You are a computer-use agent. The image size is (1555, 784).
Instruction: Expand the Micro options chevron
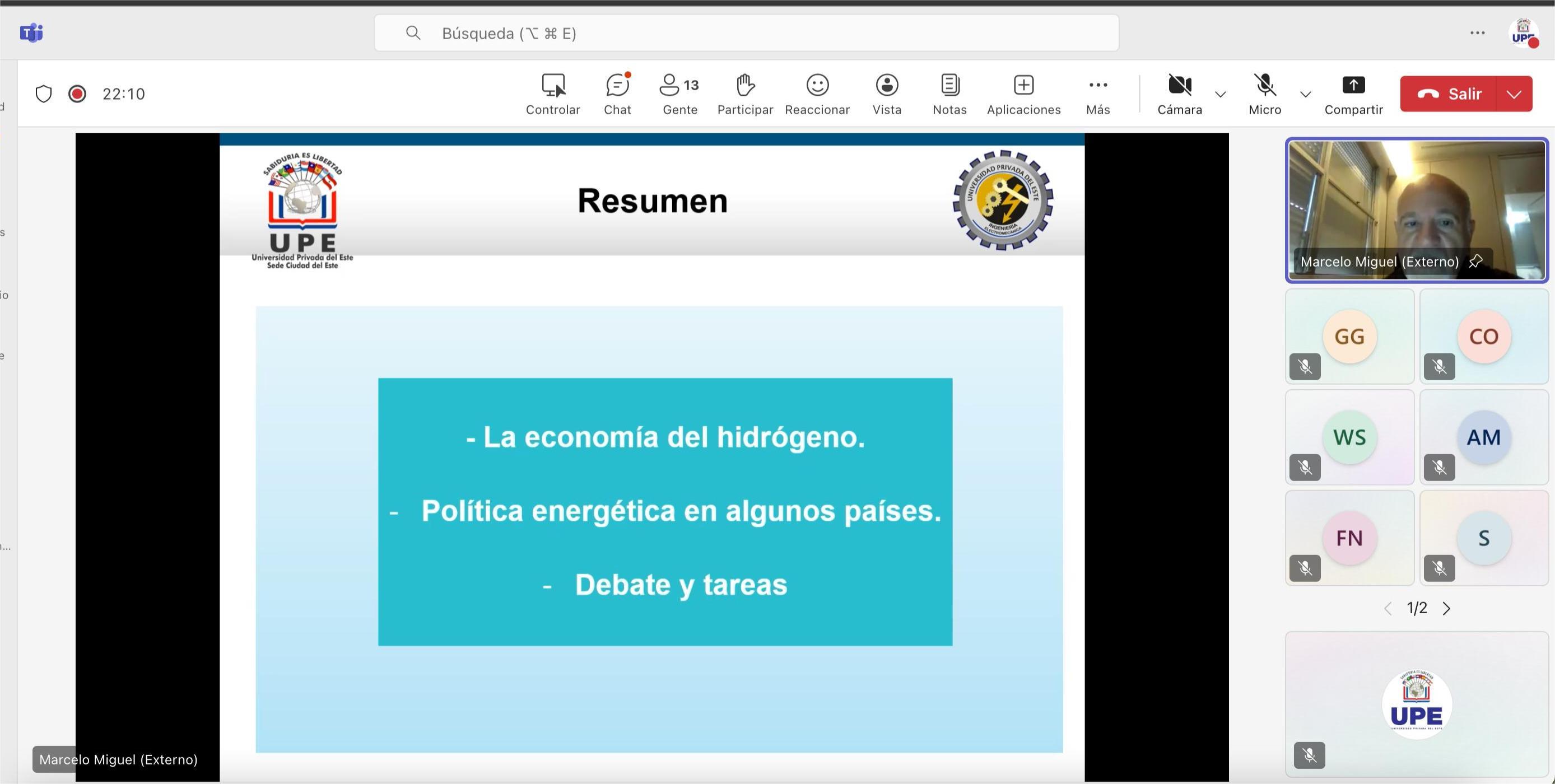(x=1305, y=95)
